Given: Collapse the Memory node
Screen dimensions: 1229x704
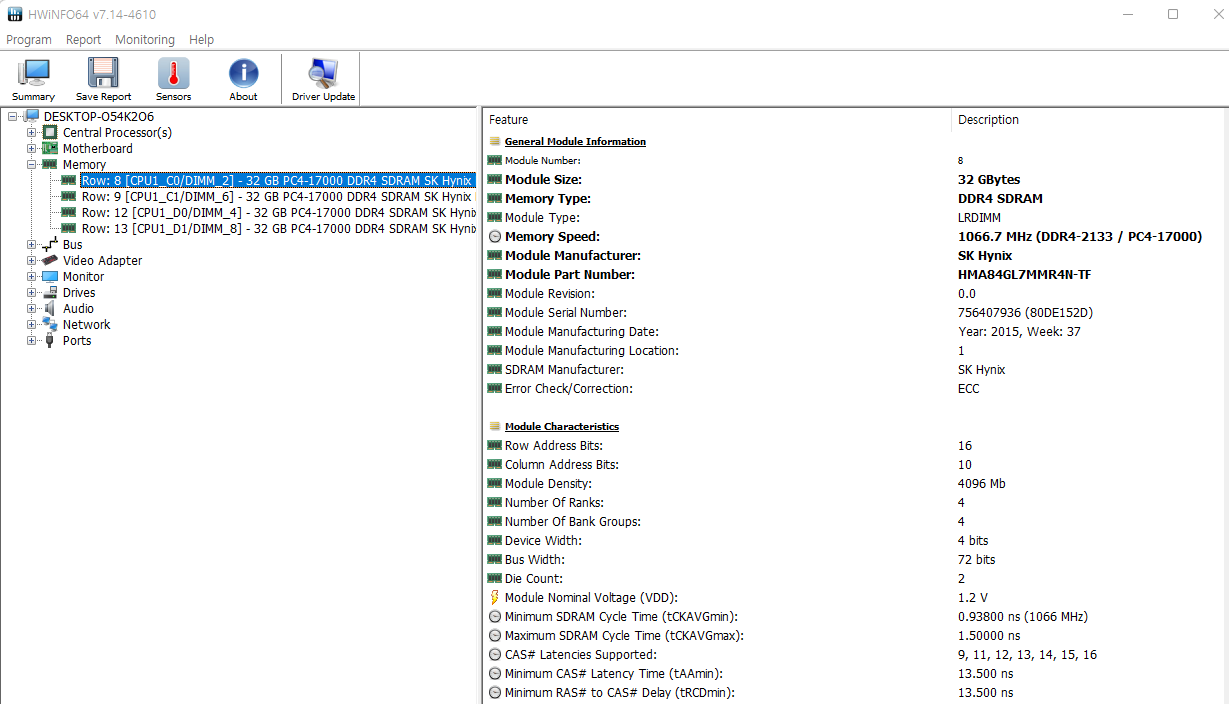Looking at the screenshot, I should click(x=31, y=165).
